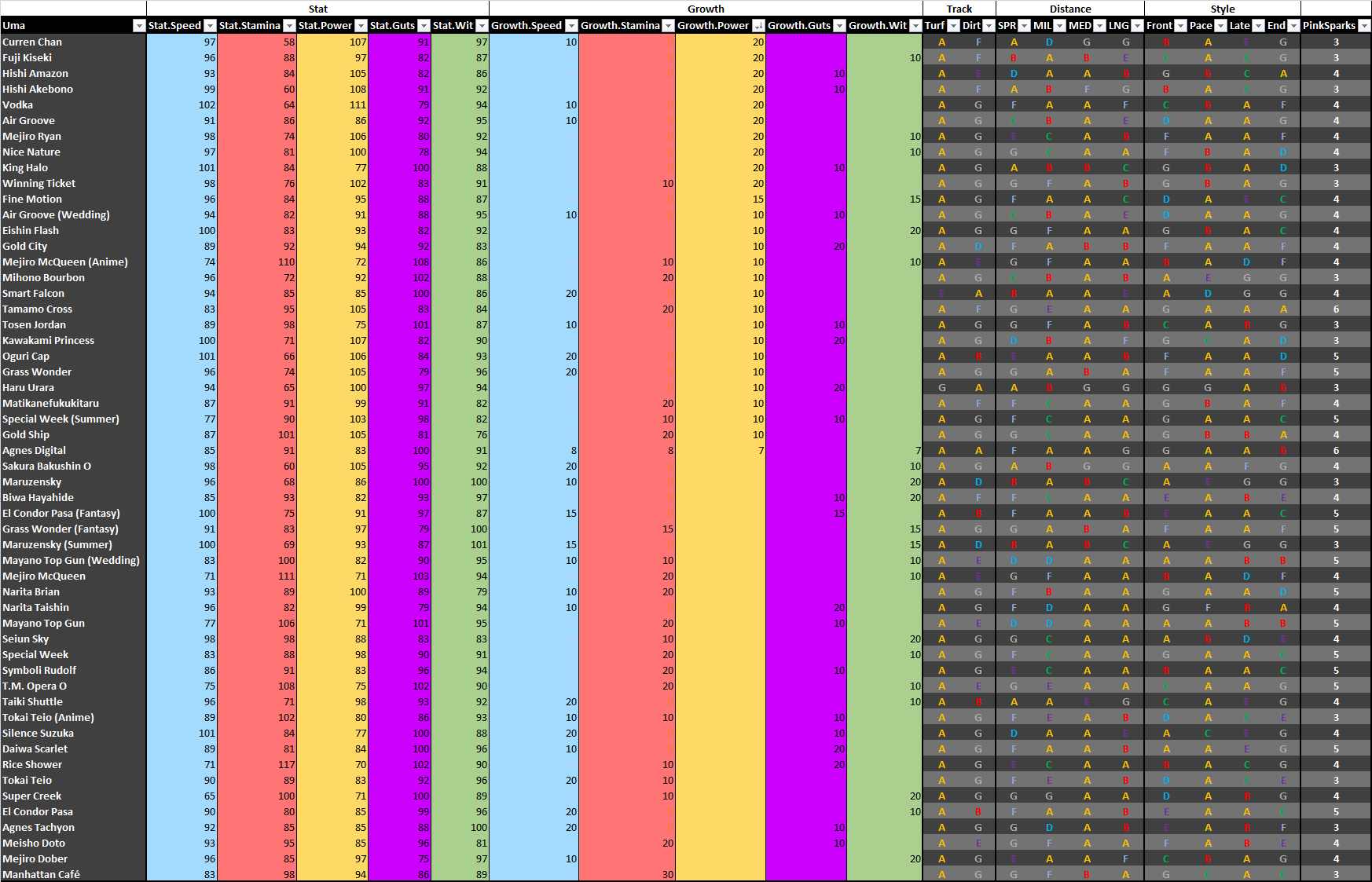Open the LNG distance filter dropdown
Screen dimensions: 1372x882
[1137, 26]
